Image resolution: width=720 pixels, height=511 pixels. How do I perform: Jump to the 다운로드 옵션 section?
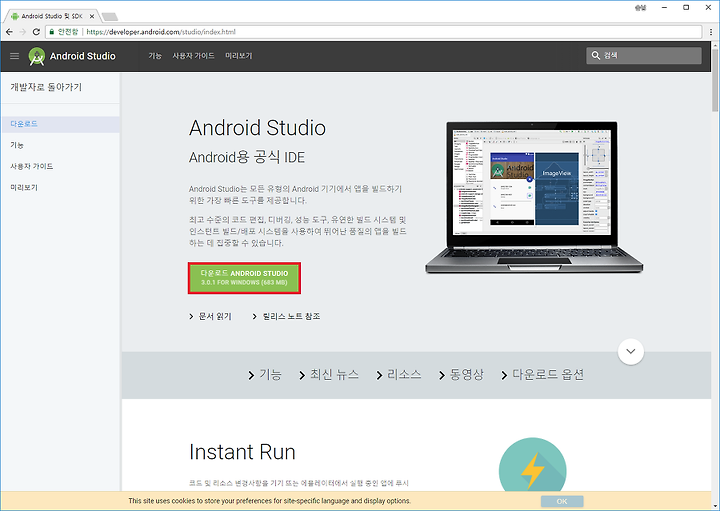[542, 375]
